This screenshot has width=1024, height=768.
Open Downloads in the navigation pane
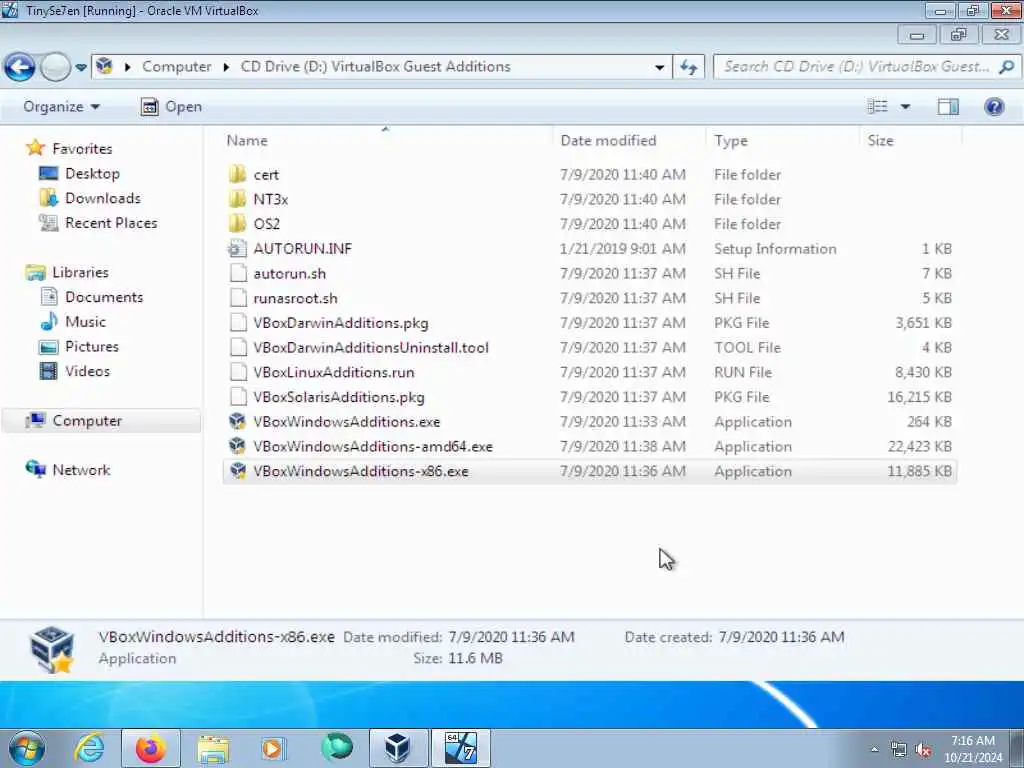[103, 199]
